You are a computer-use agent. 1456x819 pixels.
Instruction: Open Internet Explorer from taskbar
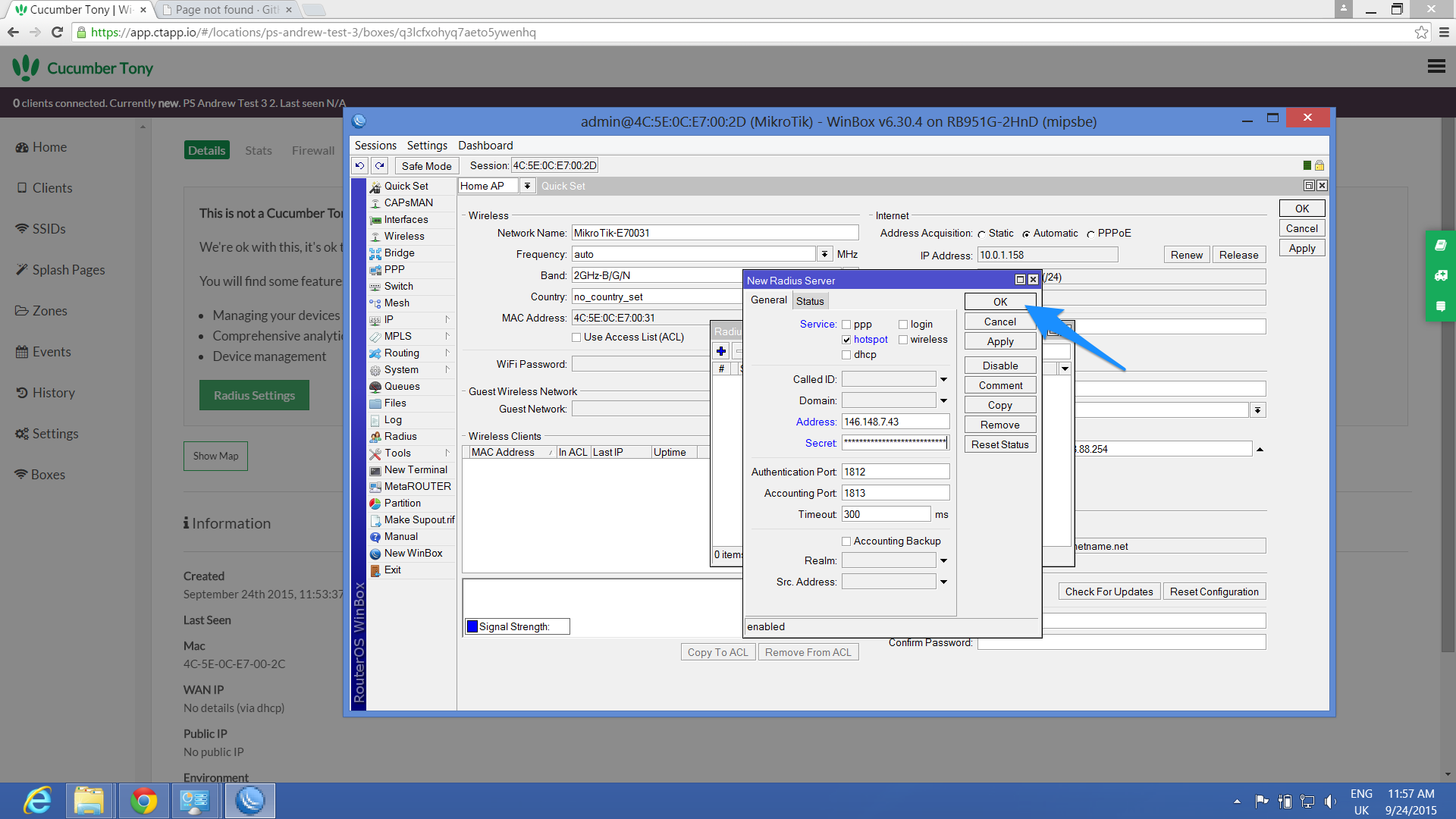[x=38, y=801]
